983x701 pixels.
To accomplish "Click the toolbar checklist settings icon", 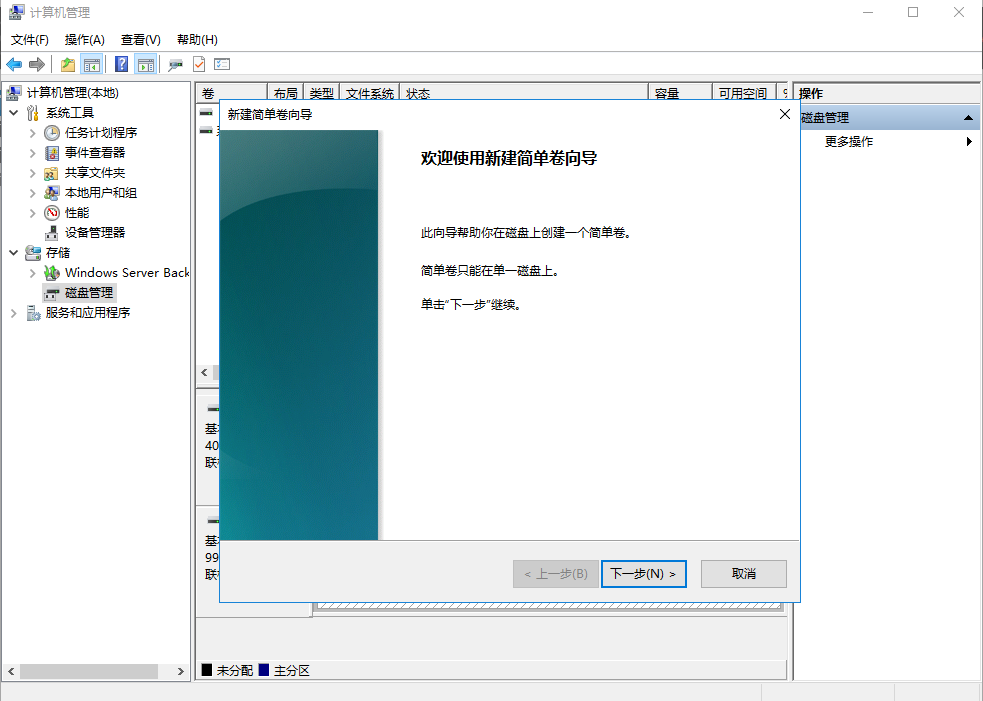I will (222, 64).
